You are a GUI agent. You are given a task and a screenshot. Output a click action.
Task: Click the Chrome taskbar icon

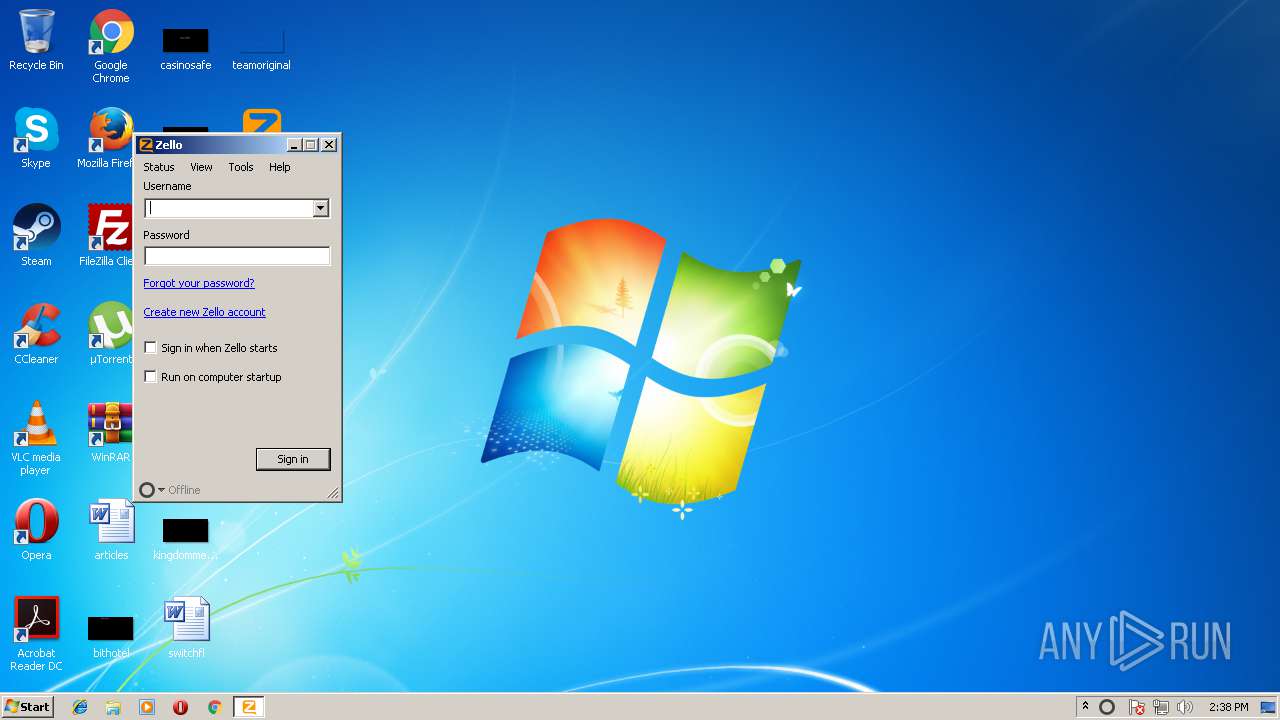click(x=214, y=707)
